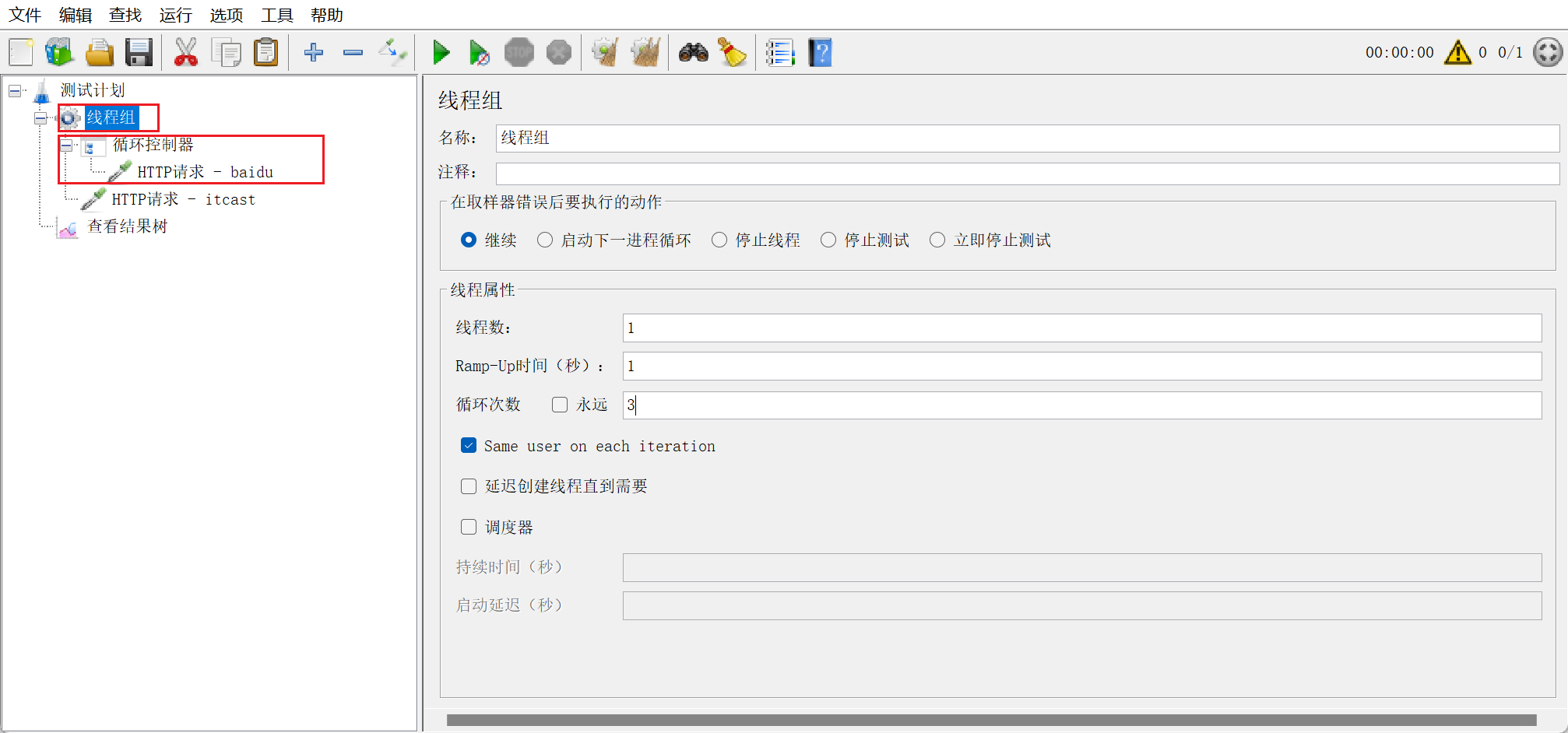
Task: Click the Stop icon
Action: pos(519,52)
